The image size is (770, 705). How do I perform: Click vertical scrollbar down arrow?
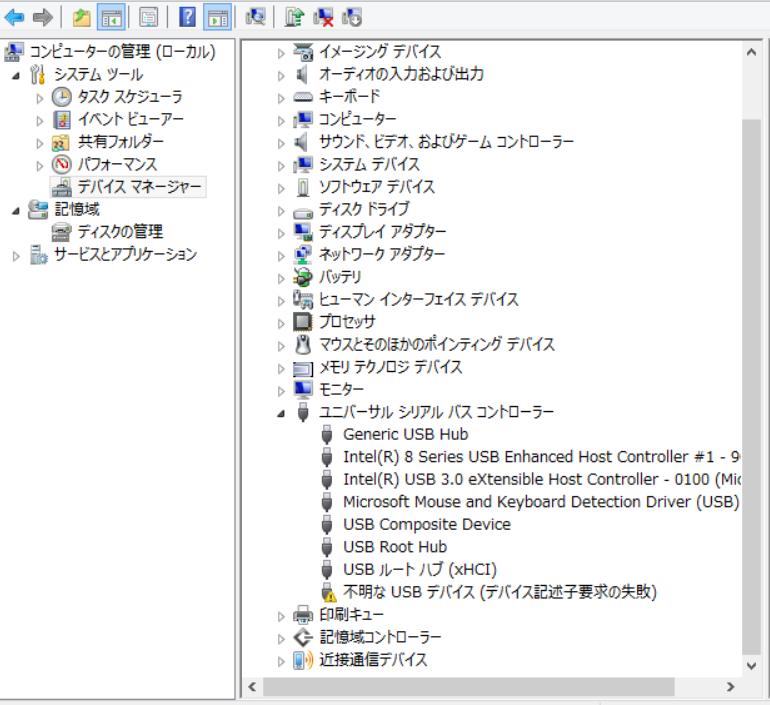(x=751, y=666)
